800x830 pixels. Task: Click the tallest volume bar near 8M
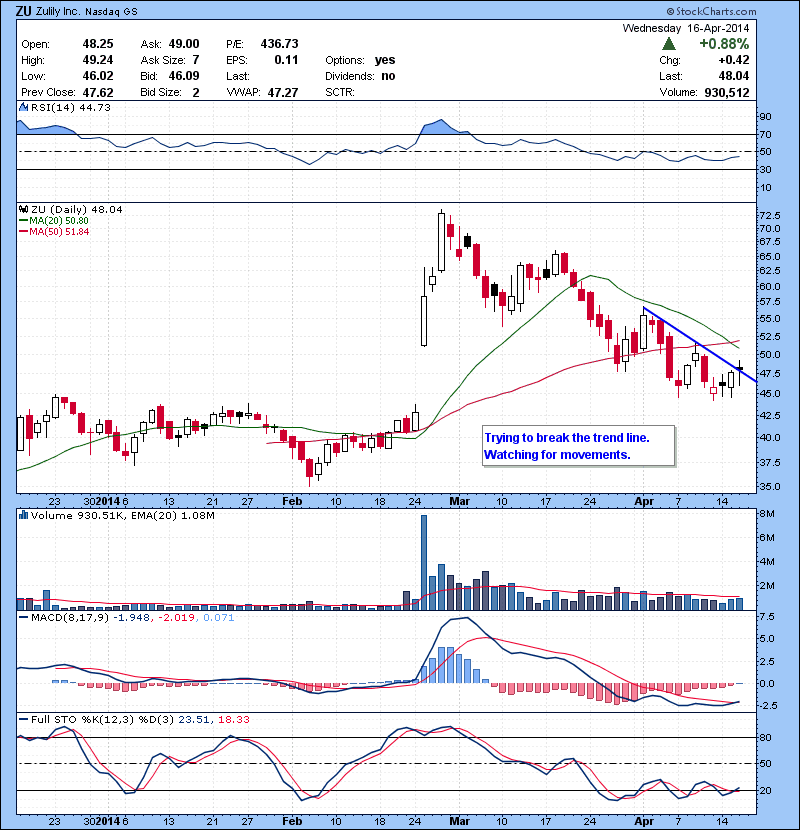424,562
